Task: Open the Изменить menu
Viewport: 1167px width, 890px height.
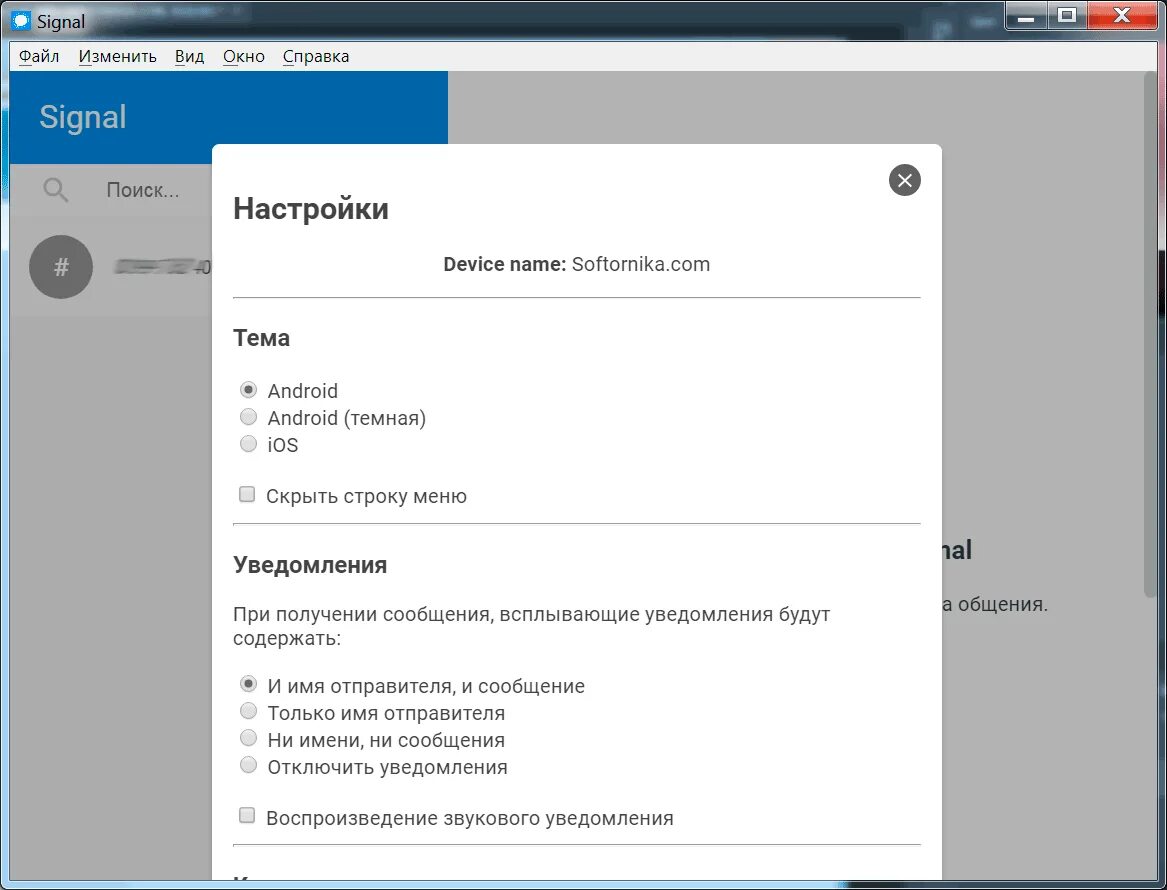Action: click(x=118, y=57)
